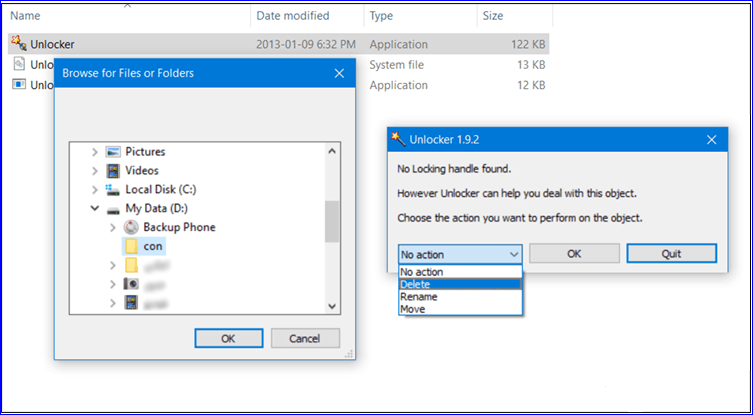Image resolution: width=753 pixels, height=415 pixels.
Task: Click the 12 KB size cell
Action: 532,85
